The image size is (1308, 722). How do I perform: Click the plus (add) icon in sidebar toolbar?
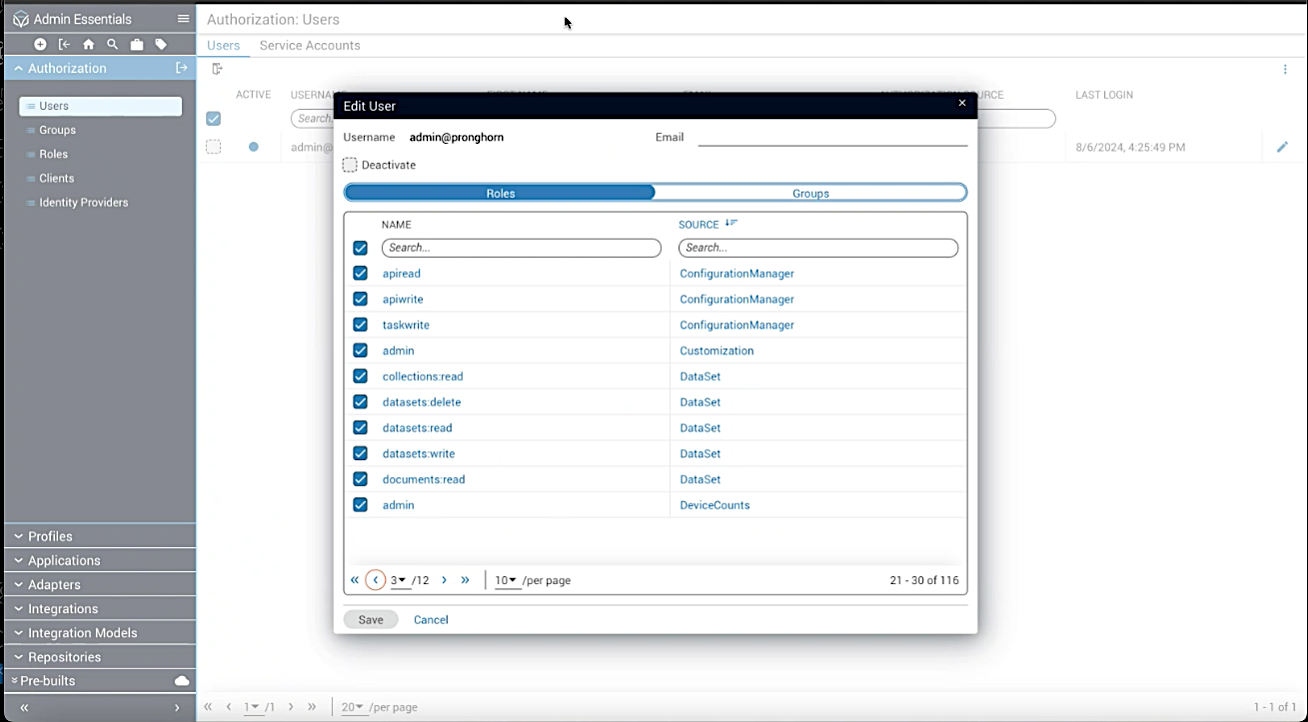tap(40, 44)
